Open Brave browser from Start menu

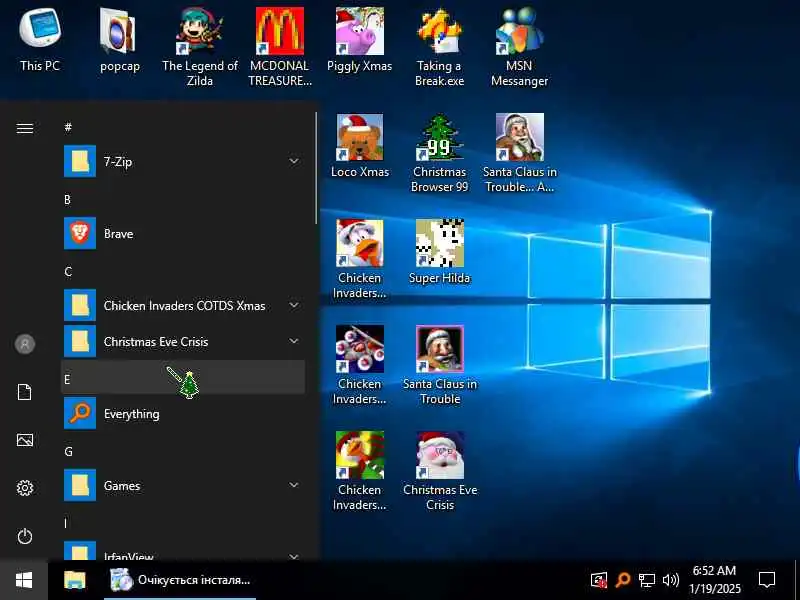[x=183, y=233]
